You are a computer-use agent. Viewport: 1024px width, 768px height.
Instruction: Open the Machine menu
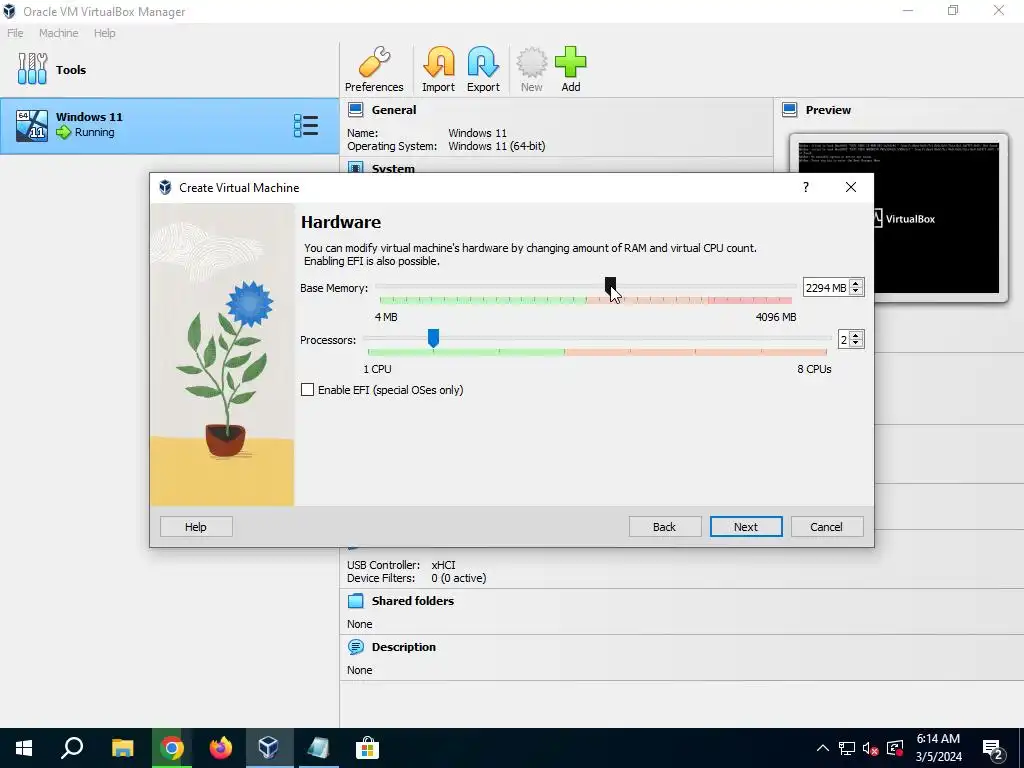pos(58,33)
